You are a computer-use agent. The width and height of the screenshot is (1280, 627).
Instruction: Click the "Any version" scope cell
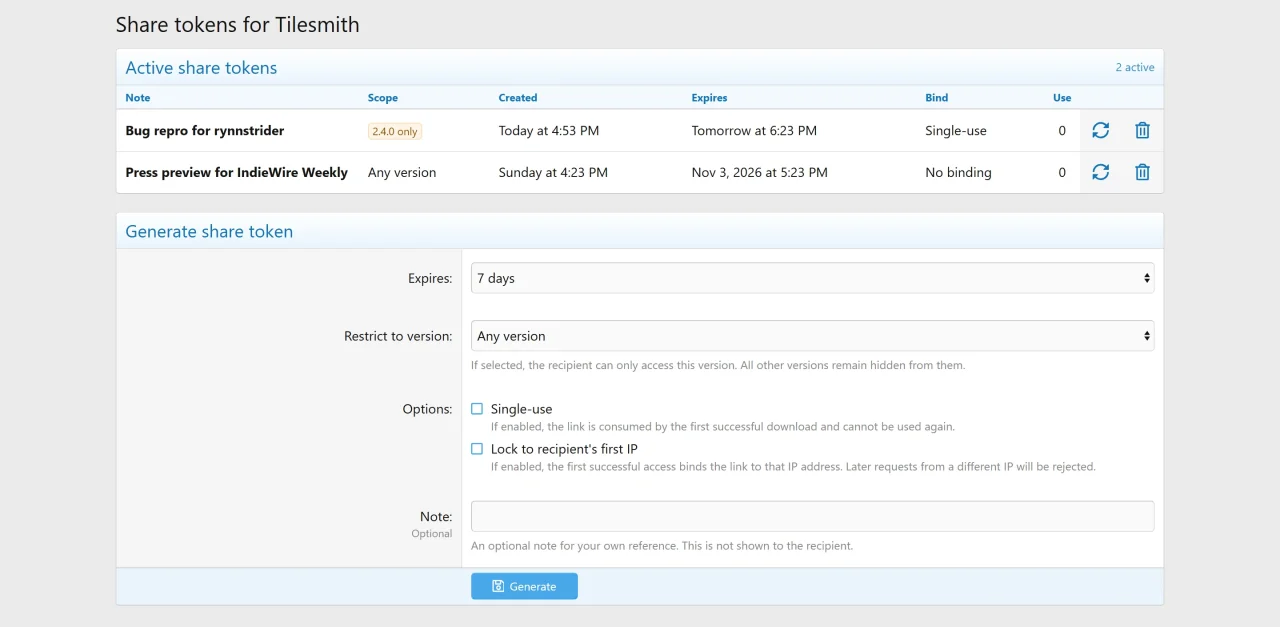point(402,172)
